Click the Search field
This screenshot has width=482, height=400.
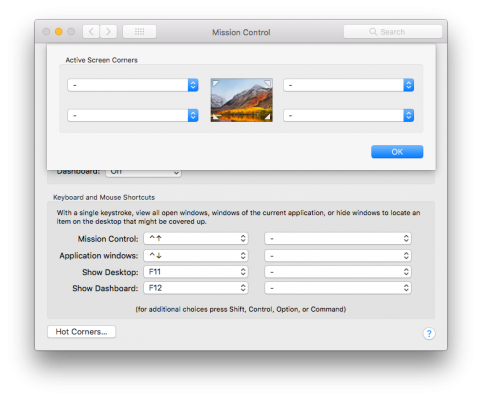point(393,32)
